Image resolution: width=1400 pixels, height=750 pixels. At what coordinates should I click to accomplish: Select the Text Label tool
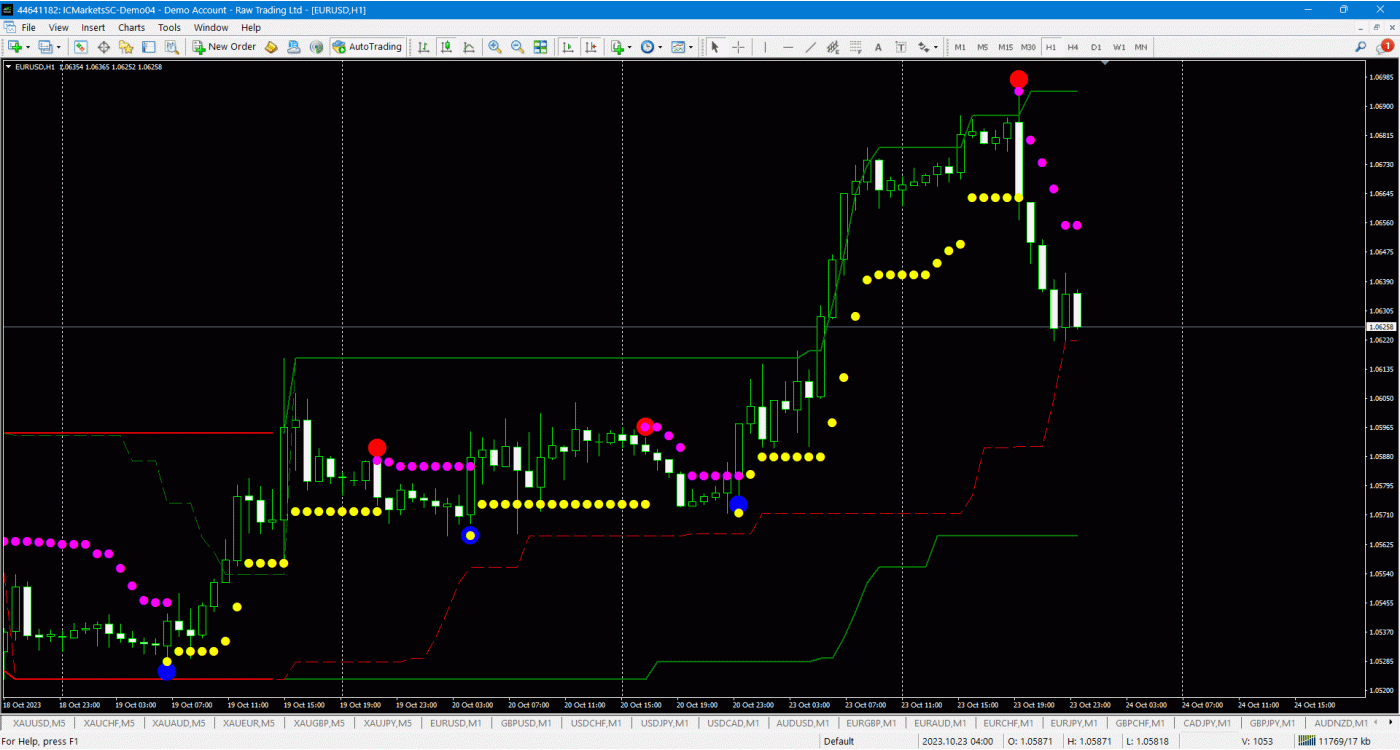click(x=900, y=47)
